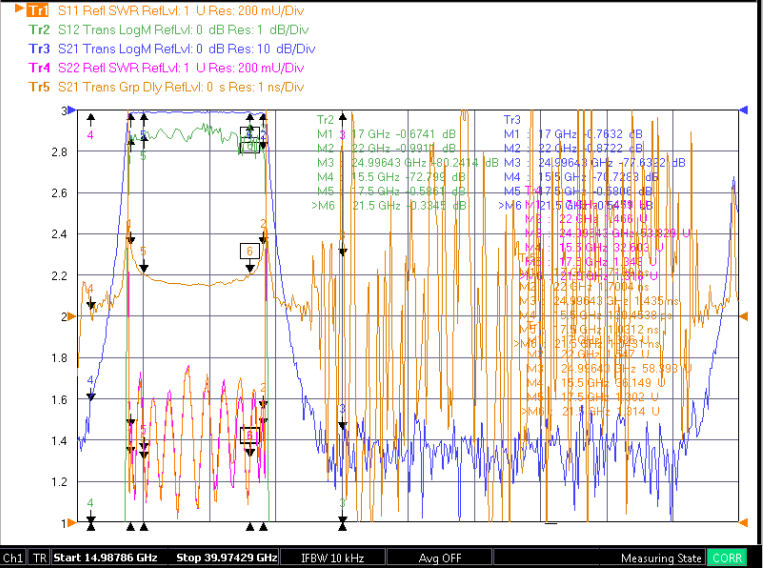
Task: Click the blue reference-level triangle at left of 3
Action: (72, 110)
